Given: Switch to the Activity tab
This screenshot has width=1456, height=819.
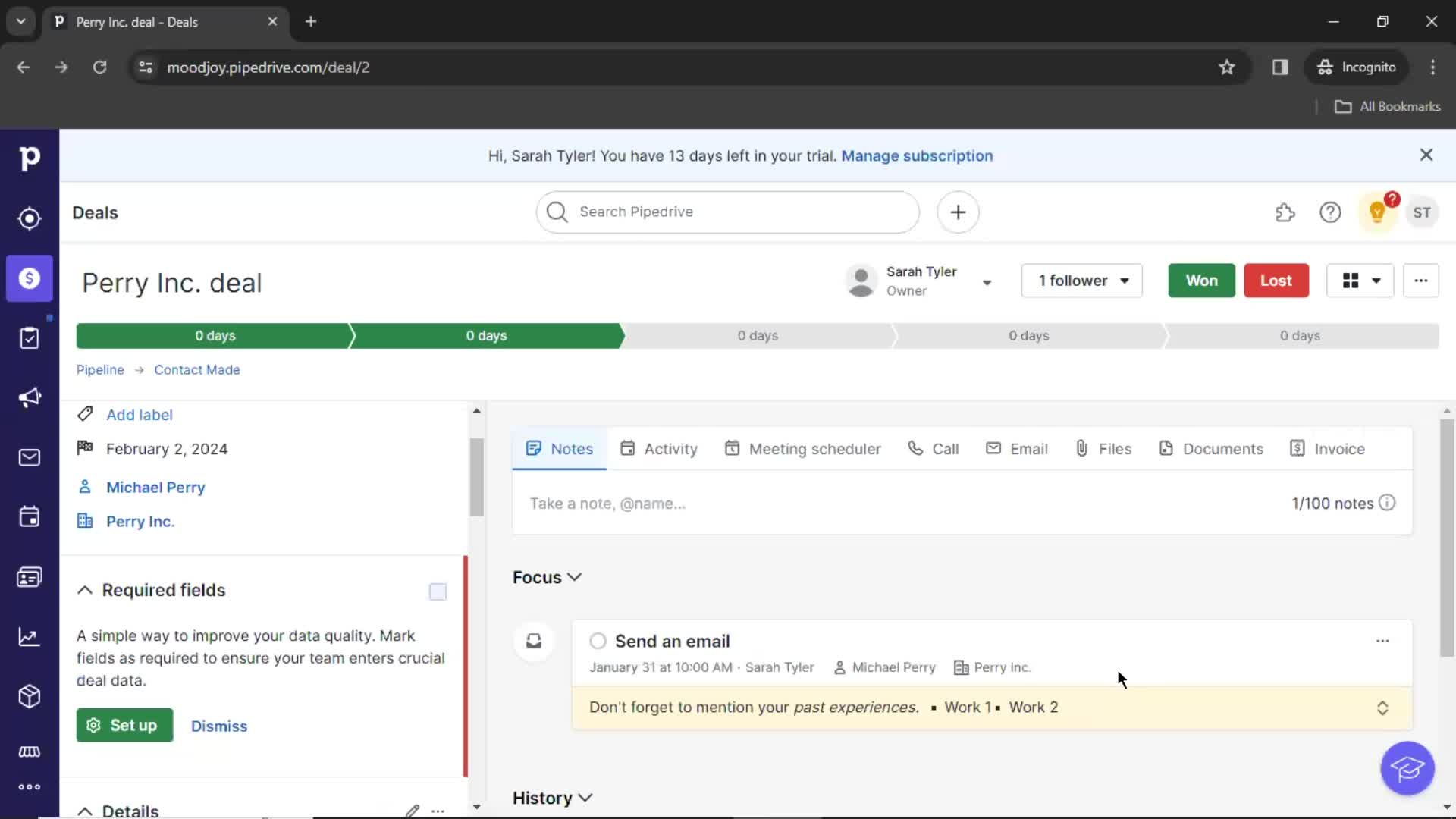Looking at the screenshot, I should [x=658, y=449].
